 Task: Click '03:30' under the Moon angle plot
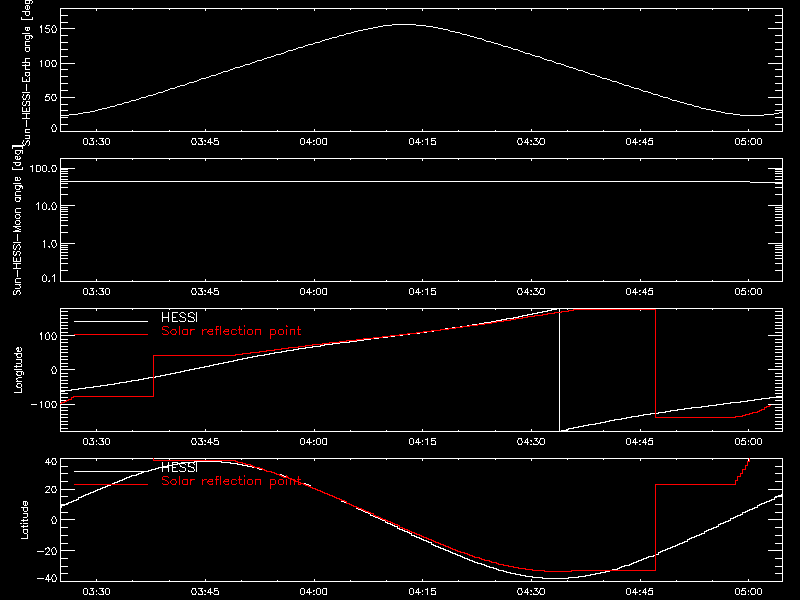(96, 292)
